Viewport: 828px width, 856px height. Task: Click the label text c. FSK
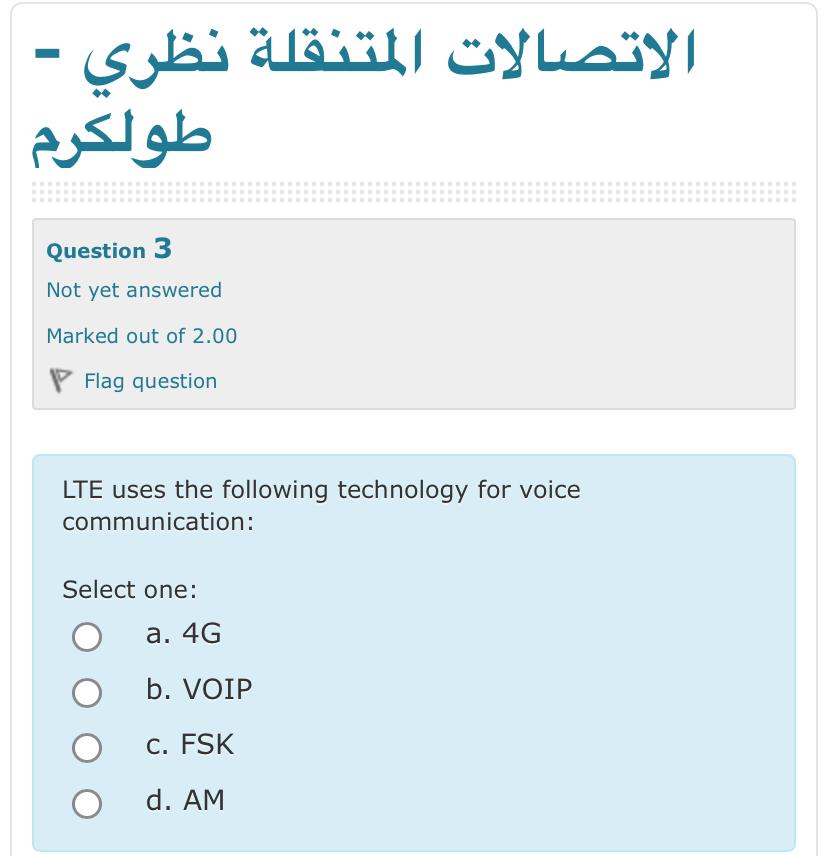pos(189,746)
